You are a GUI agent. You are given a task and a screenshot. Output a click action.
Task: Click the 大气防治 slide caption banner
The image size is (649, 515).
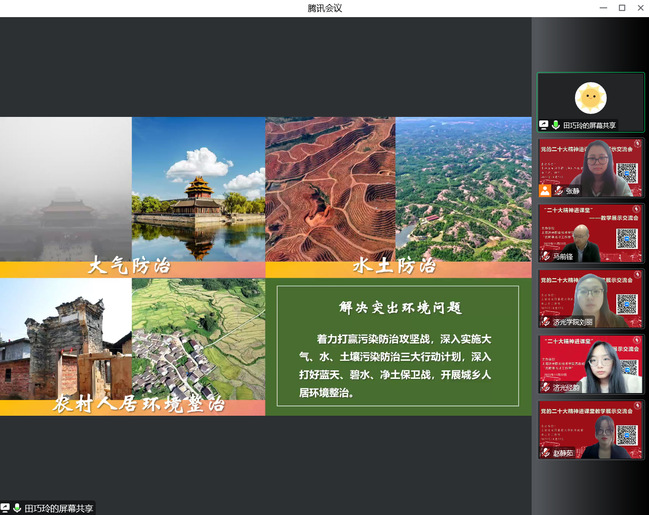[132, 268]
